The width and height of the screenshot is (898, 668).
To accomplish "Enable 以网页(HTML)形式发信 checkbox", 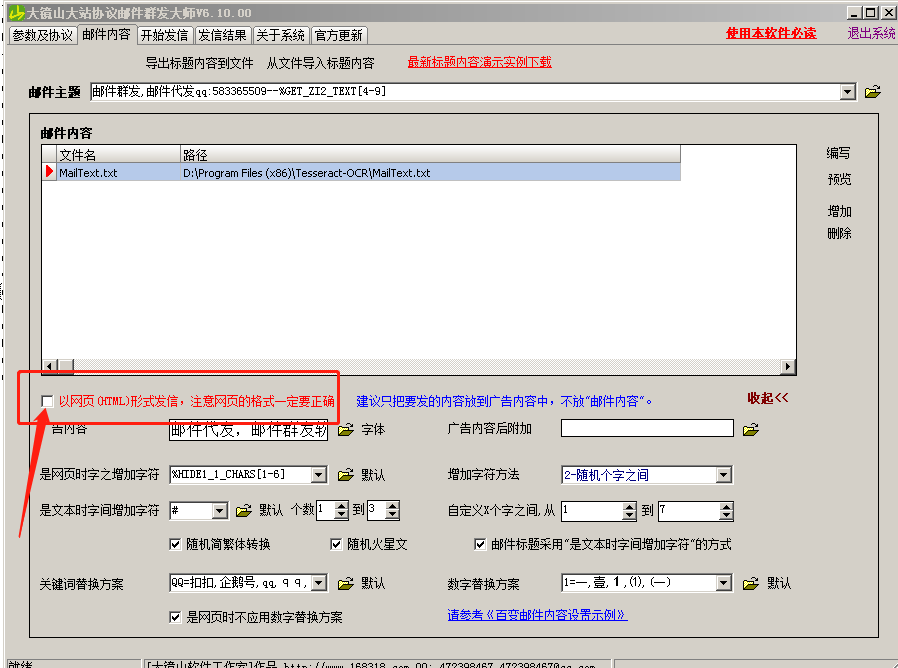I will point(47,401).
